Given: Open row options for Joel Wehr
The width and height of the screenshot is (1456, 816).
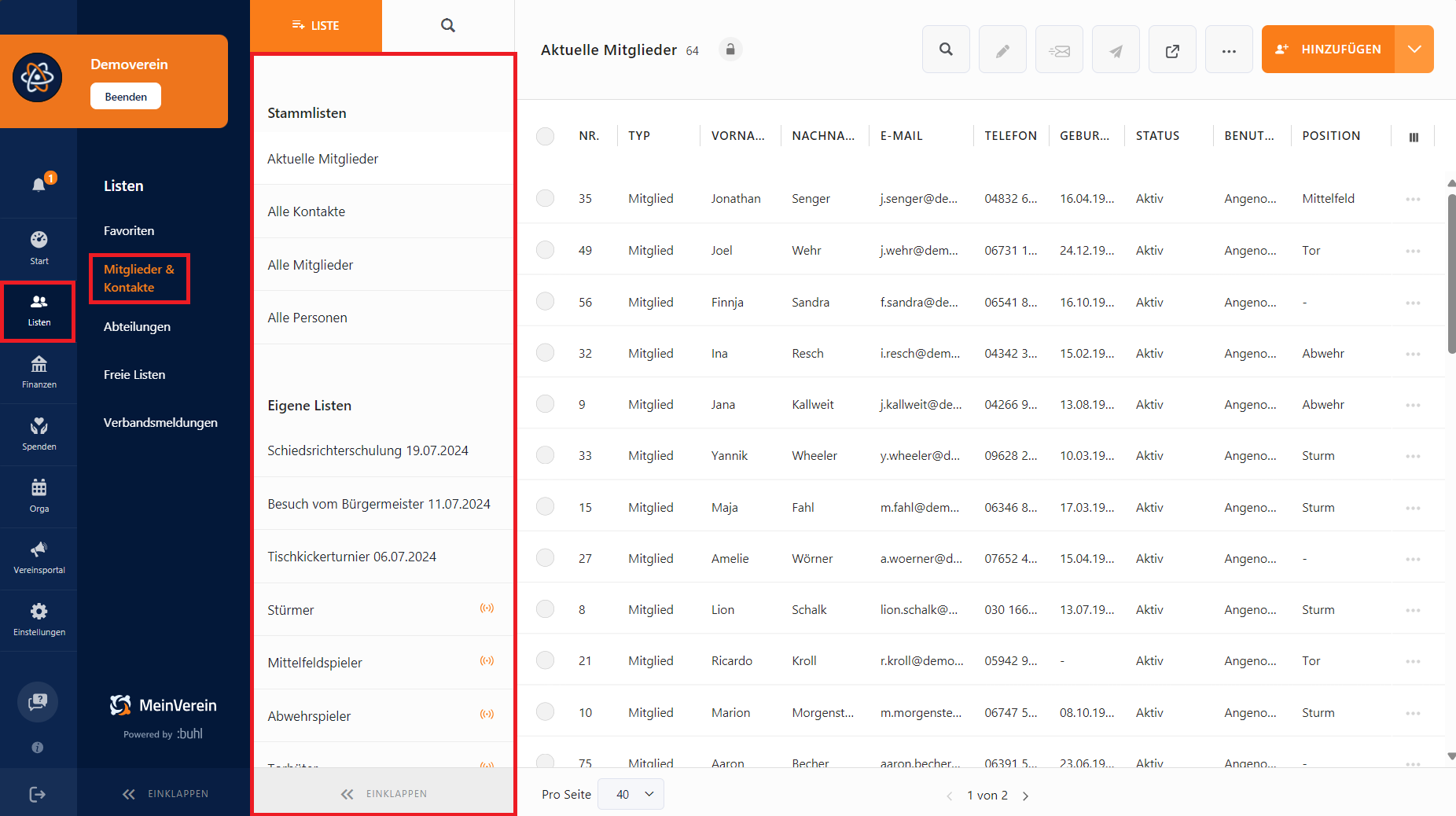Looking at the screenshot, I should click(1413, 251).
